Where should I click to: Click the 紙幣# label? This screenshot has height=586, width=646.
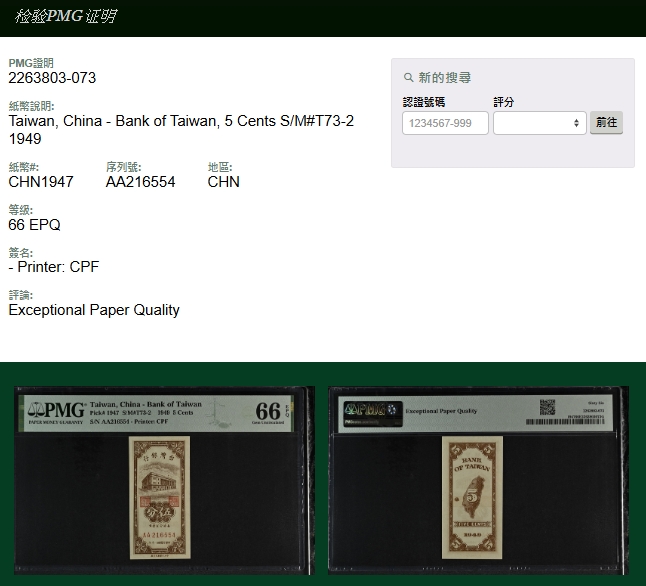23,167
